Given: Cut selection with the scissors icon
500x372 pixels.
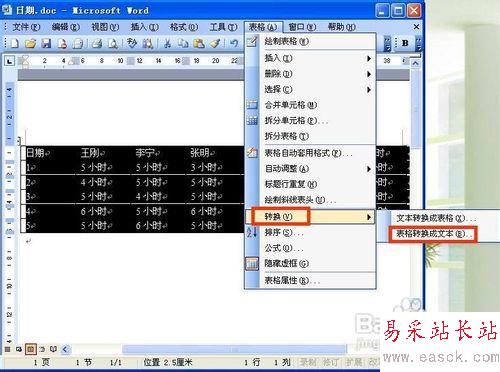Looking at the screenshot, I should (x=167, y=43).
